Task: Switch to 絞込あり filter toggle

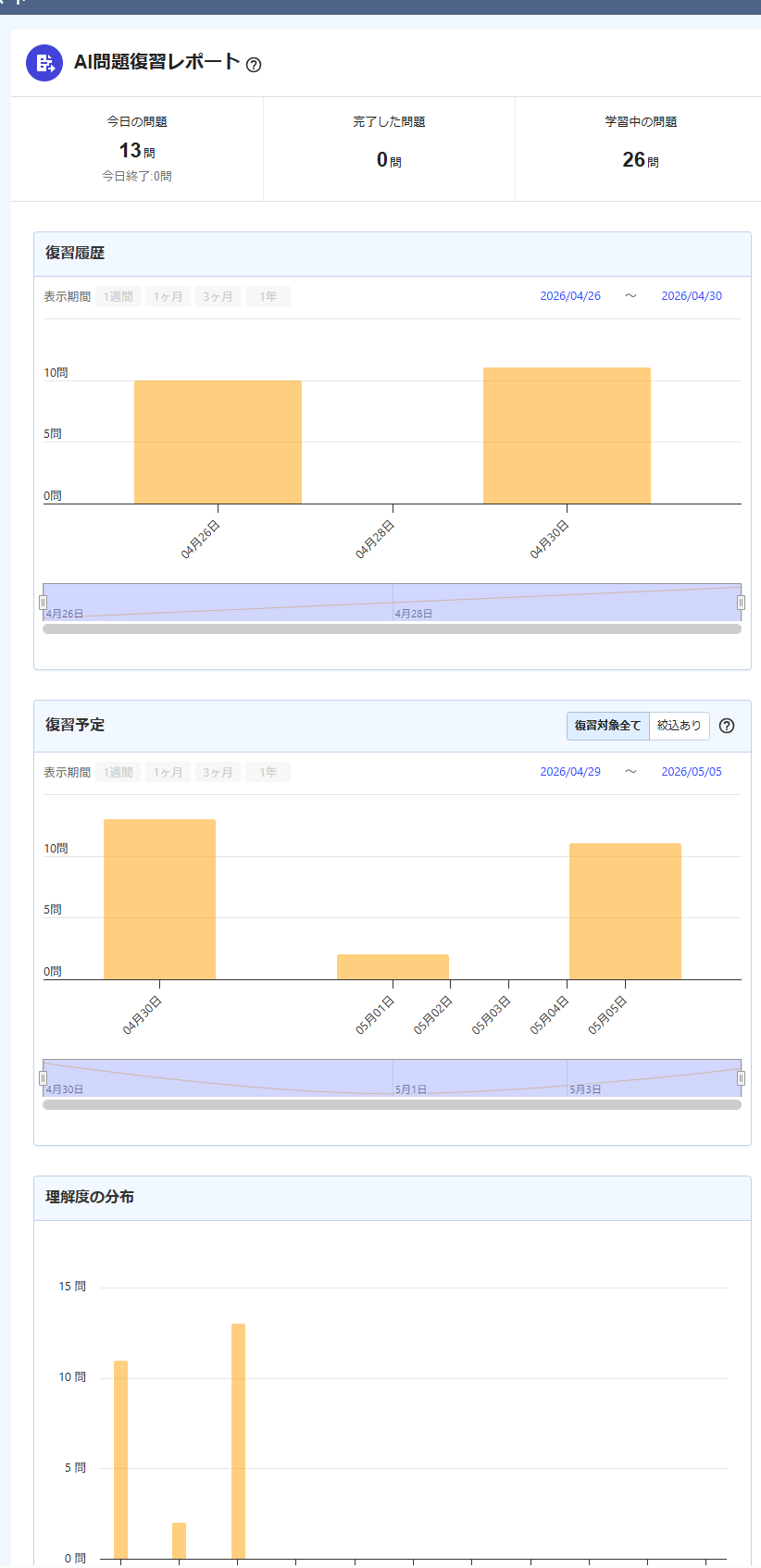Action: pos(680,726)
